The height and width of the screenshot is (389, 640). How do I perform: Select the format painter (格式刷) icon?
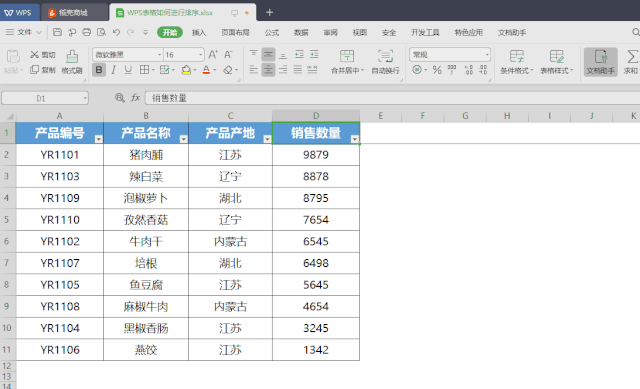(72, 62)
